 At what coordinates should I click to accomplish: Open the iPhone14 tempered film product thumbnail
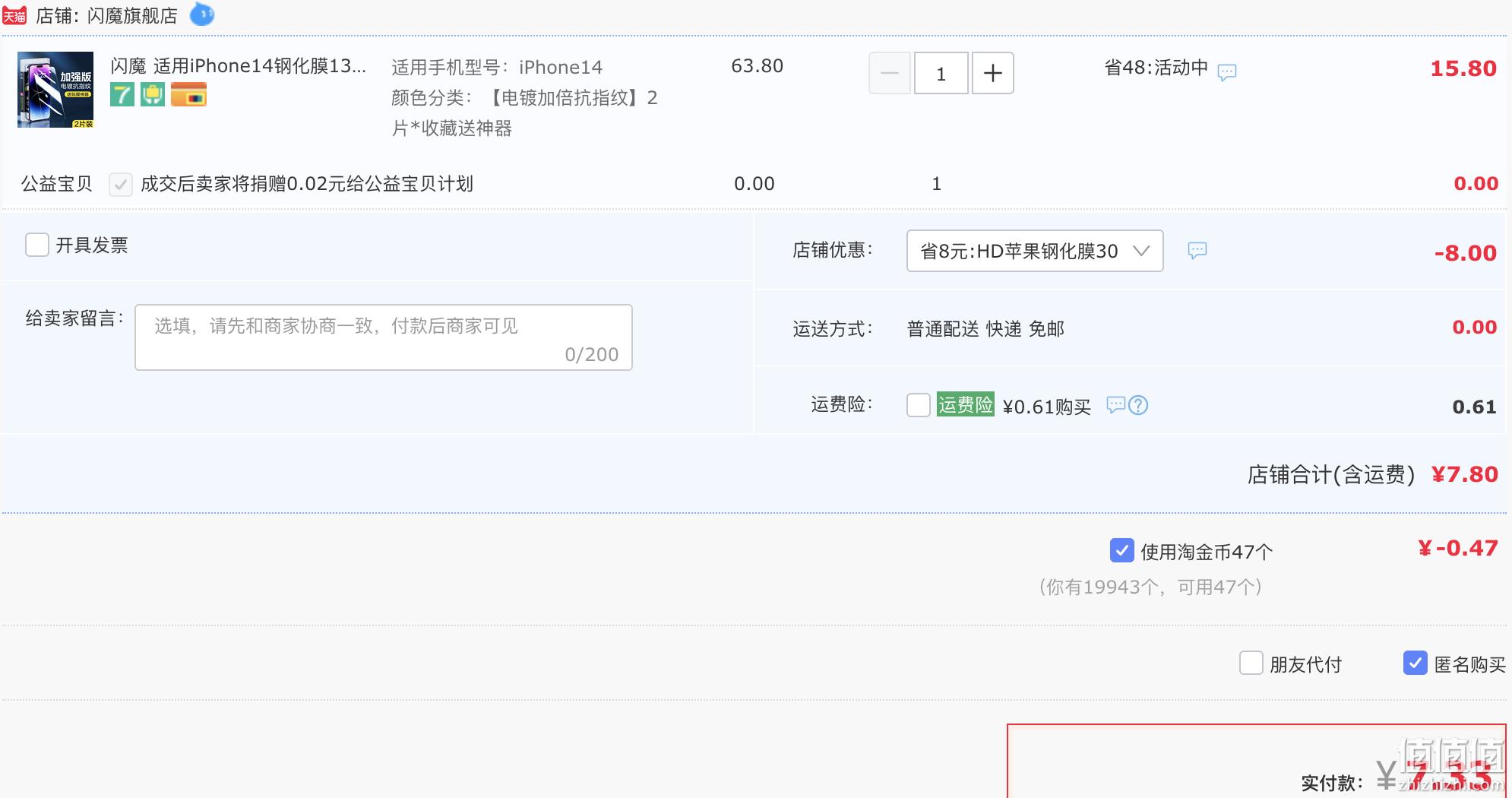pyautogui.click(x=55, y=90)
